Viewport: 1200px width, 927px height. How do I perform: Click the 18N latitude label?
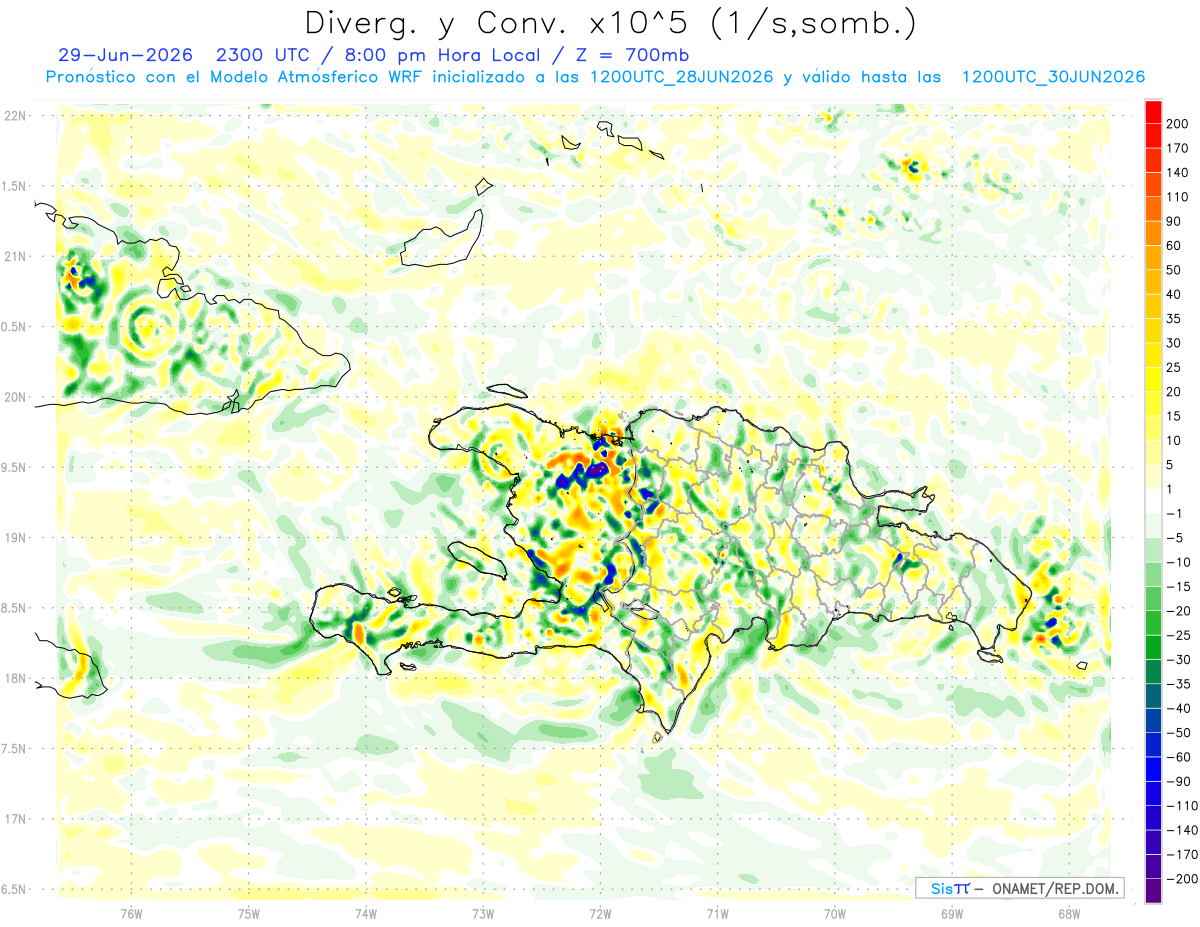[15, 678]
